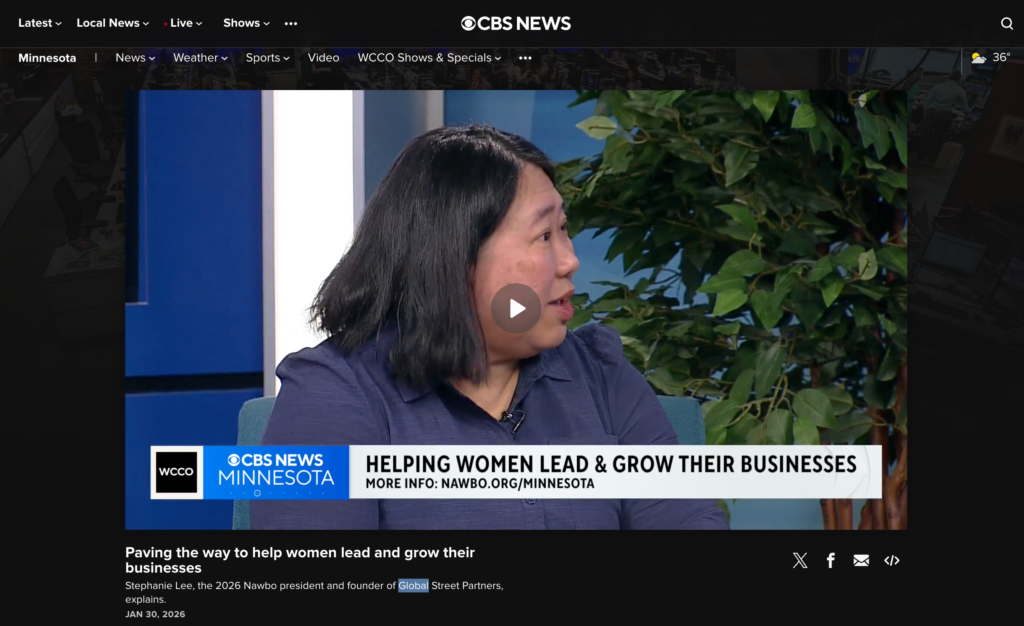This screenshot has height=626, width=1024.
Task: Expand the Live dropdown
Action: (182, 22)
